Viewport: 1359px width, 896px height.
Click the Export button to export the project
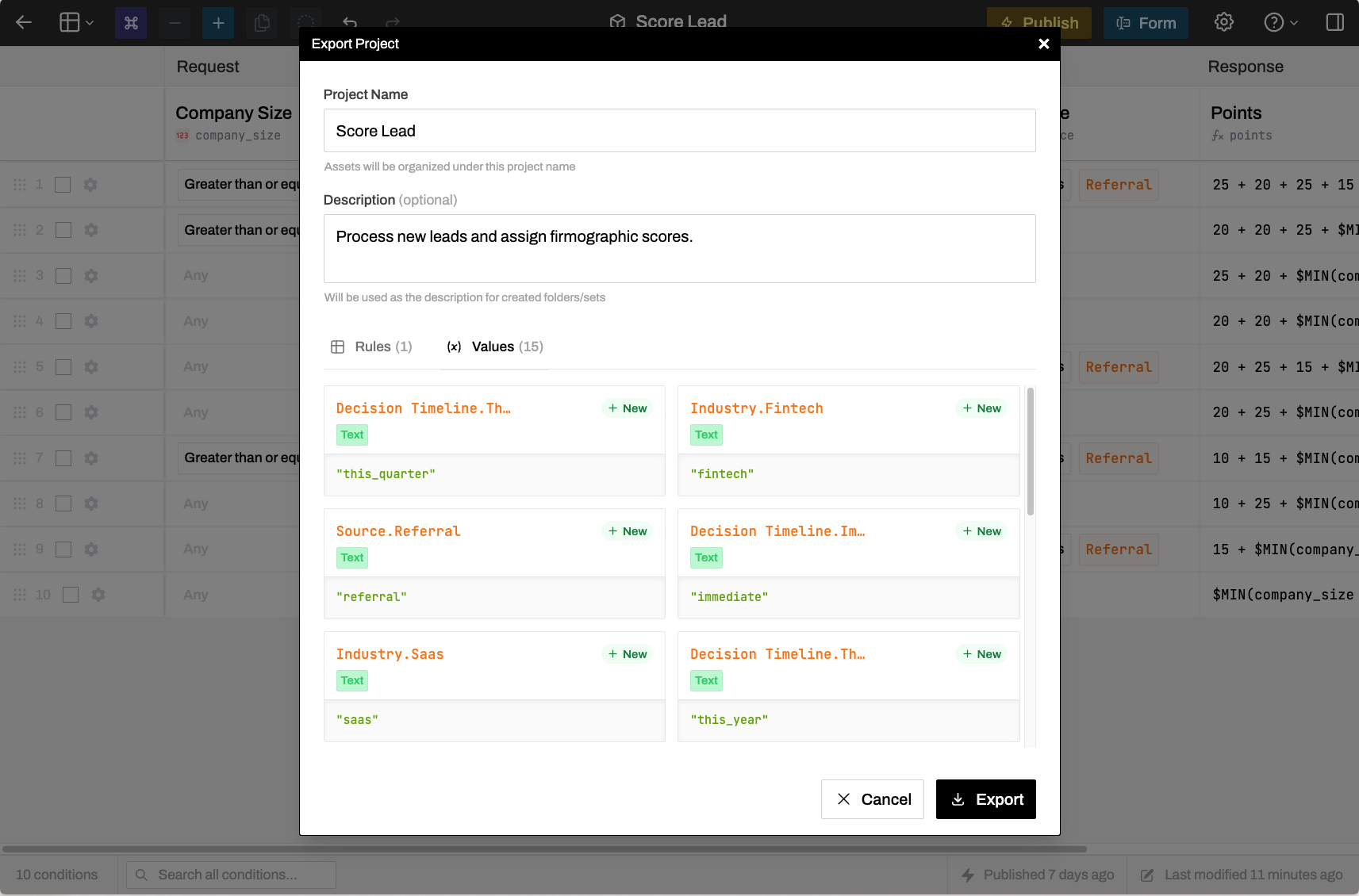986,799
